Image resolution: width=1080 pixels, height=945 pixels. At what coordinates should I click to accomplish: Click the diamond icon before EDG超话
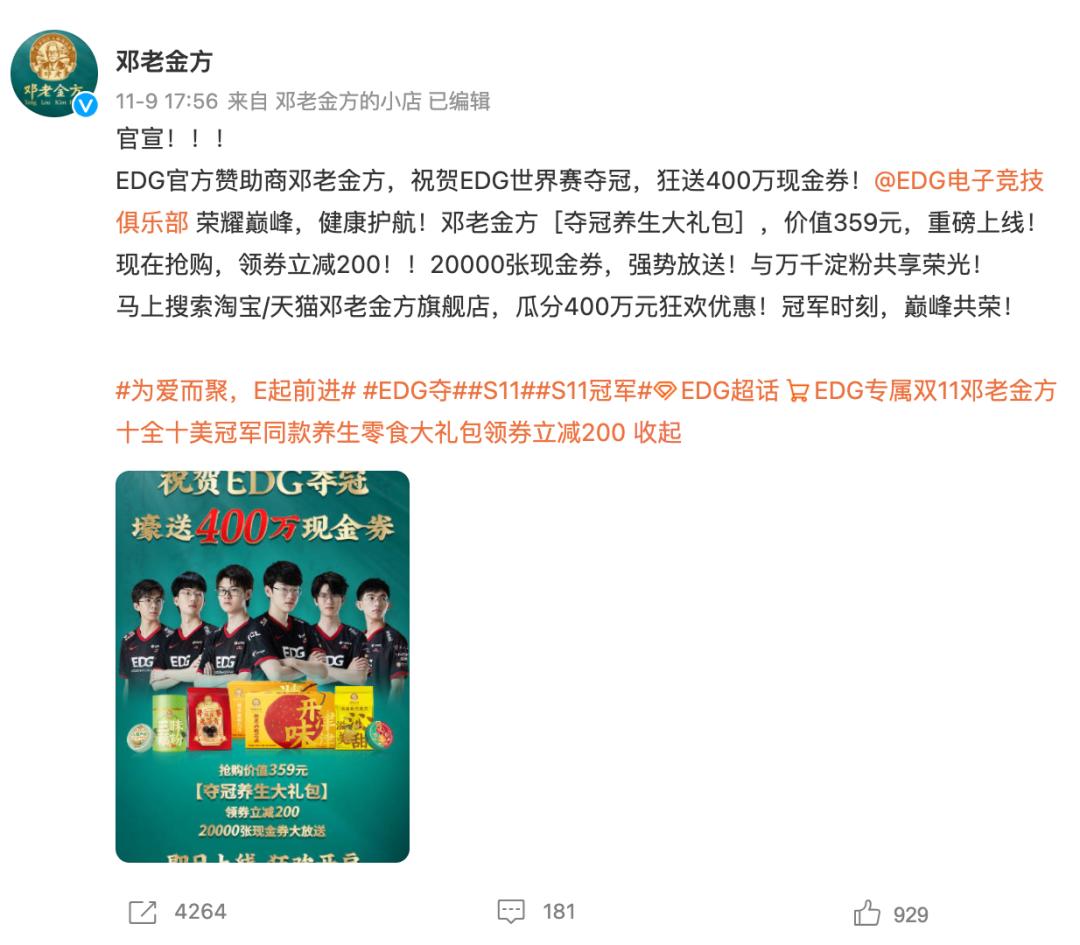[665, 391]
